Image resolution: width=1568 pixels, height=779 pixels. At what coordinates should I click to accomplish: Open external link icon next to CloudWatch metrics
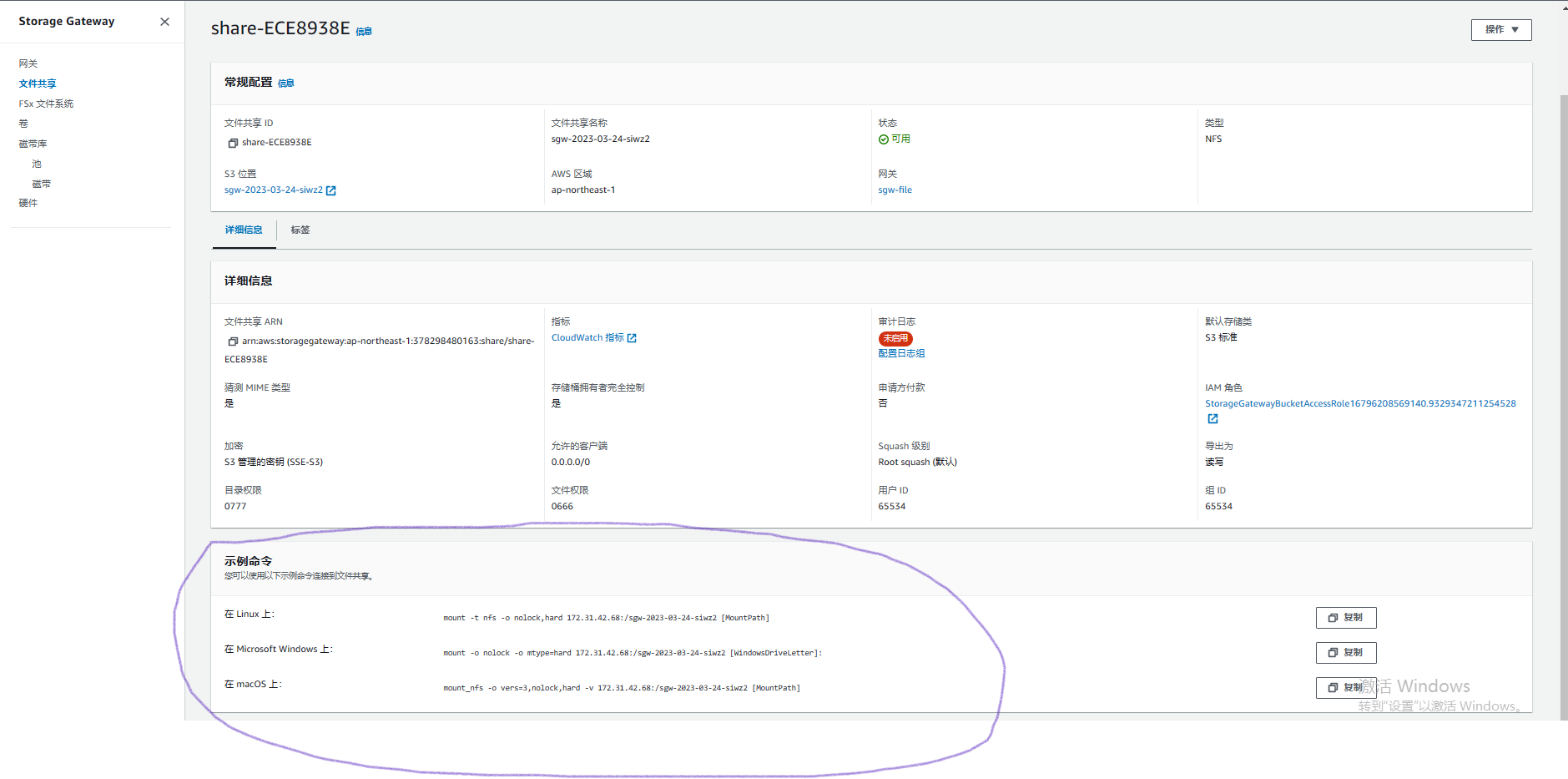click(632, 338)
